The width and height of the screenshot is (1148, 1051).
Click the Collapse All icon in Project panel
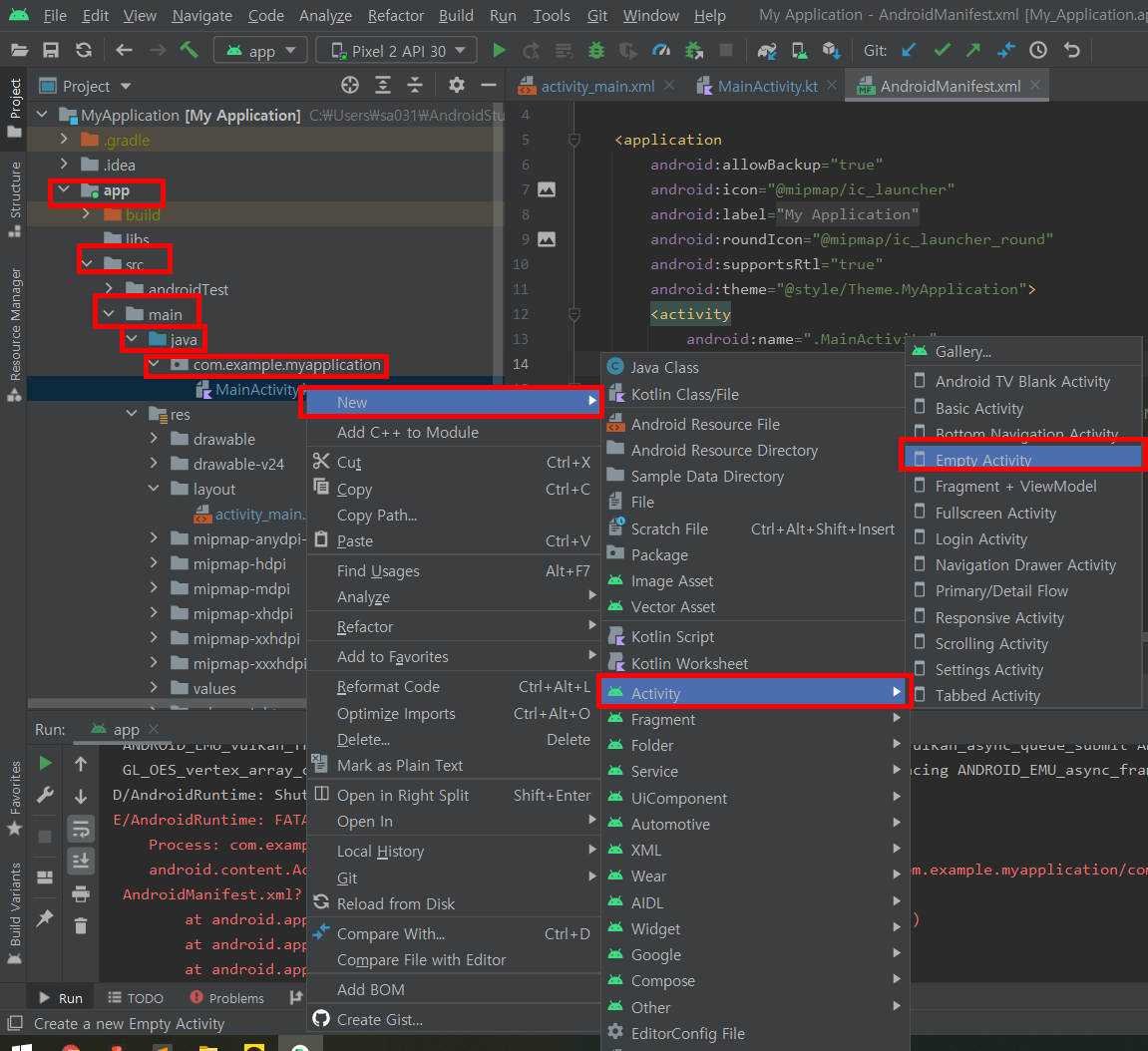[x=415, y=85]
